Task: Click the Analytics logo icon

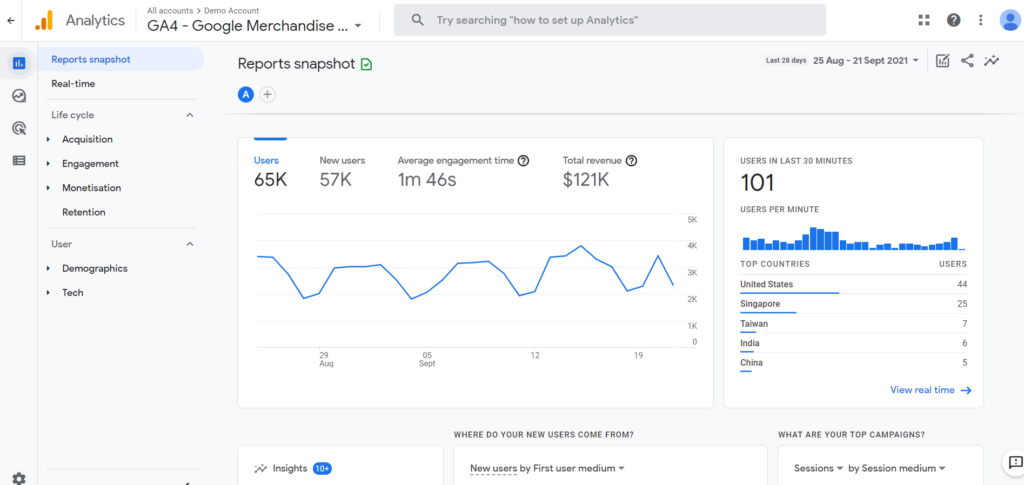Action: point(44,20)
